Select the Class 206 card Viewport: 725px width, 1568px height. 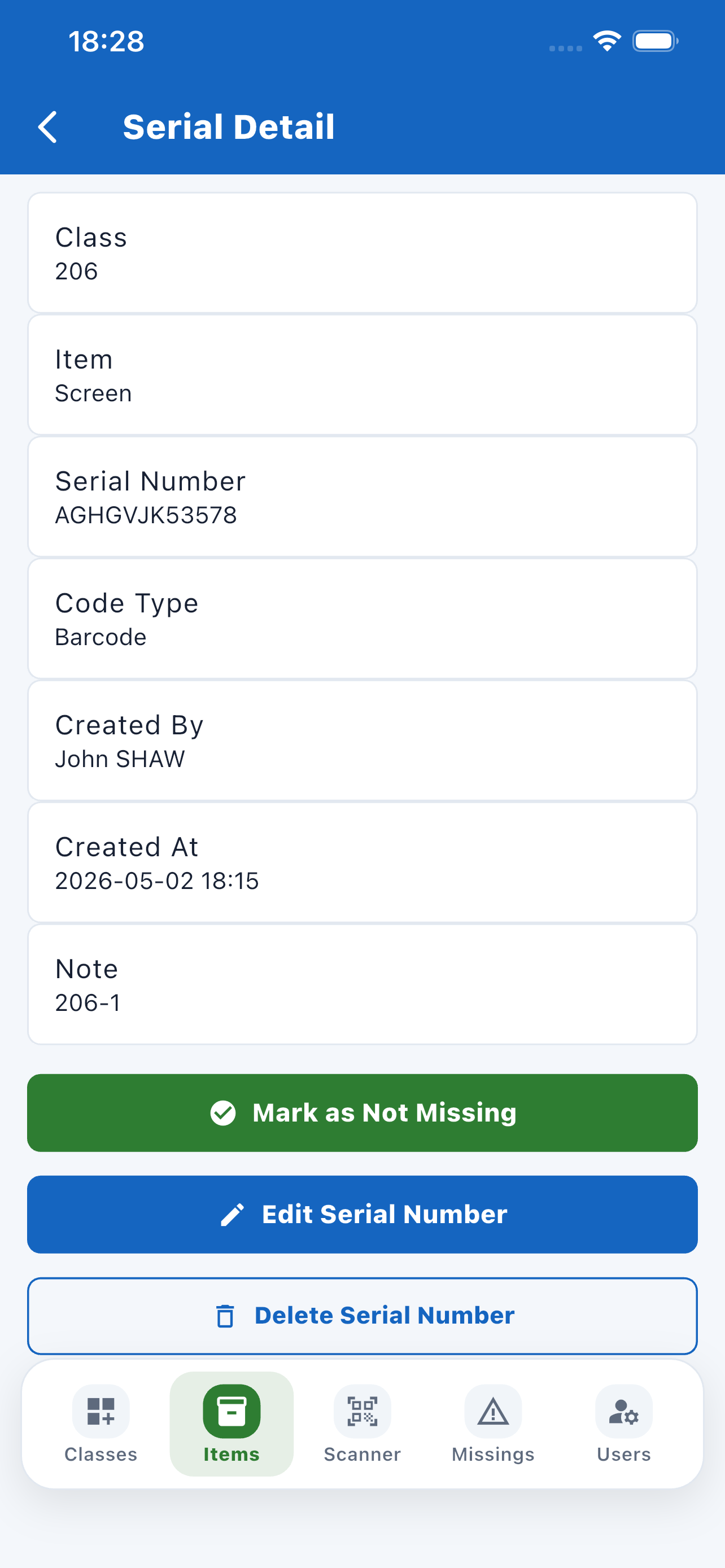tap(362, 253)
